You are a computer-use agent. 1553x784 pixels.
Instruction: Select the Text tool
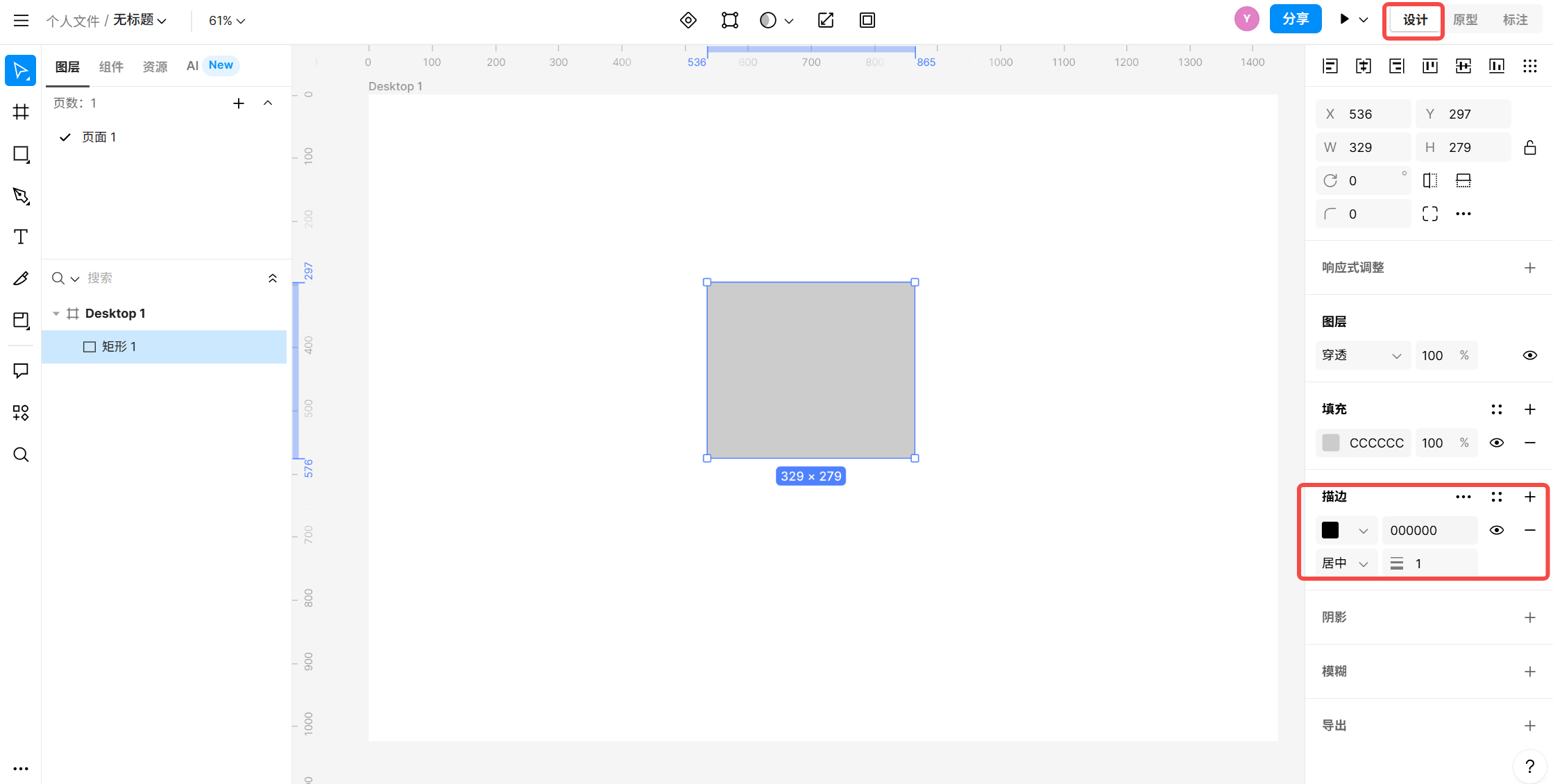(x=21, y=237)
